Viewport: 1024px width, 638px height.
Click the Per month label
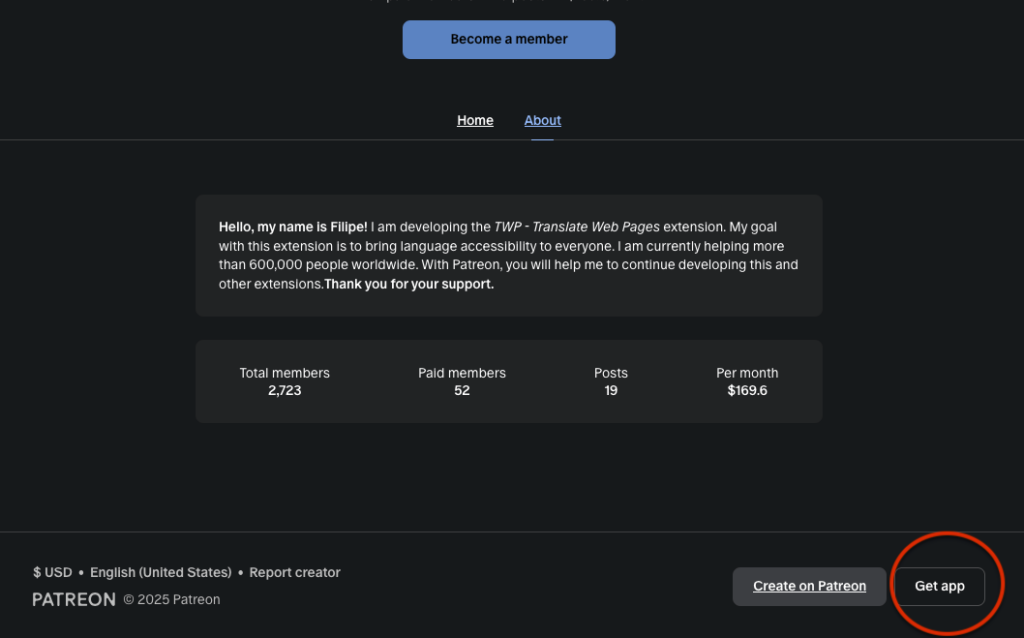747,373
